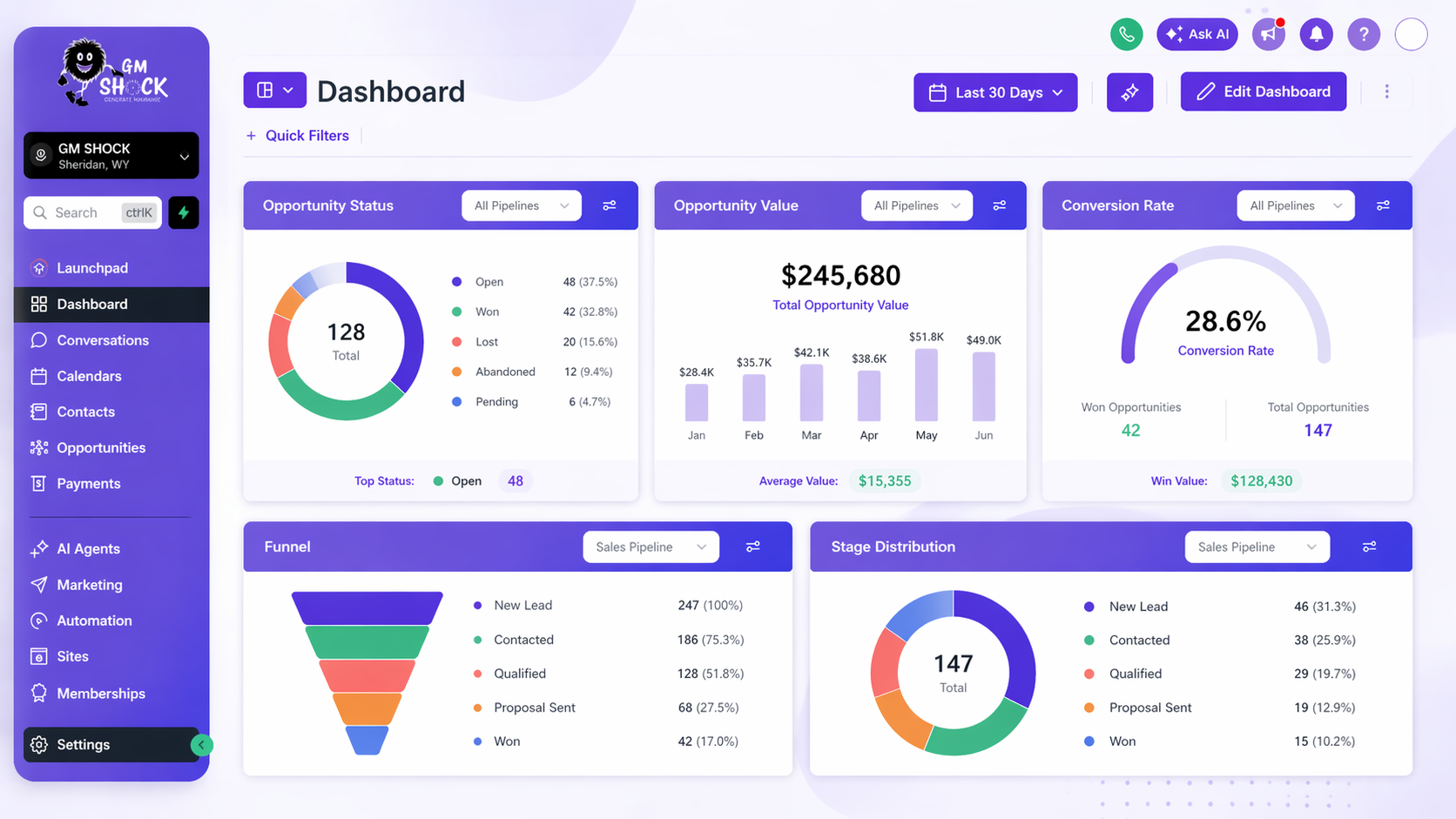This screenshot has height=819, width=1456.
Task: Click Win Value '$128,430'
Action: [x=1261, y=480]
